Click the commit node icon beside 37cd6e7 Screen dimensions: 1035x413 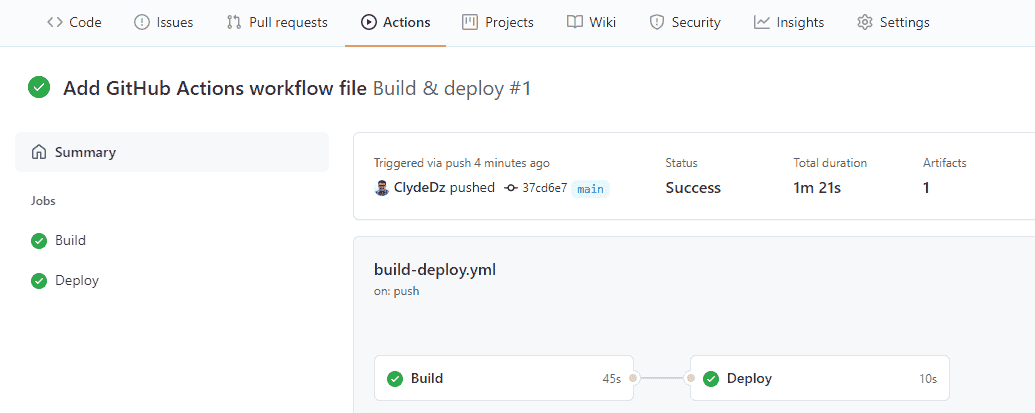click(510, 188)
